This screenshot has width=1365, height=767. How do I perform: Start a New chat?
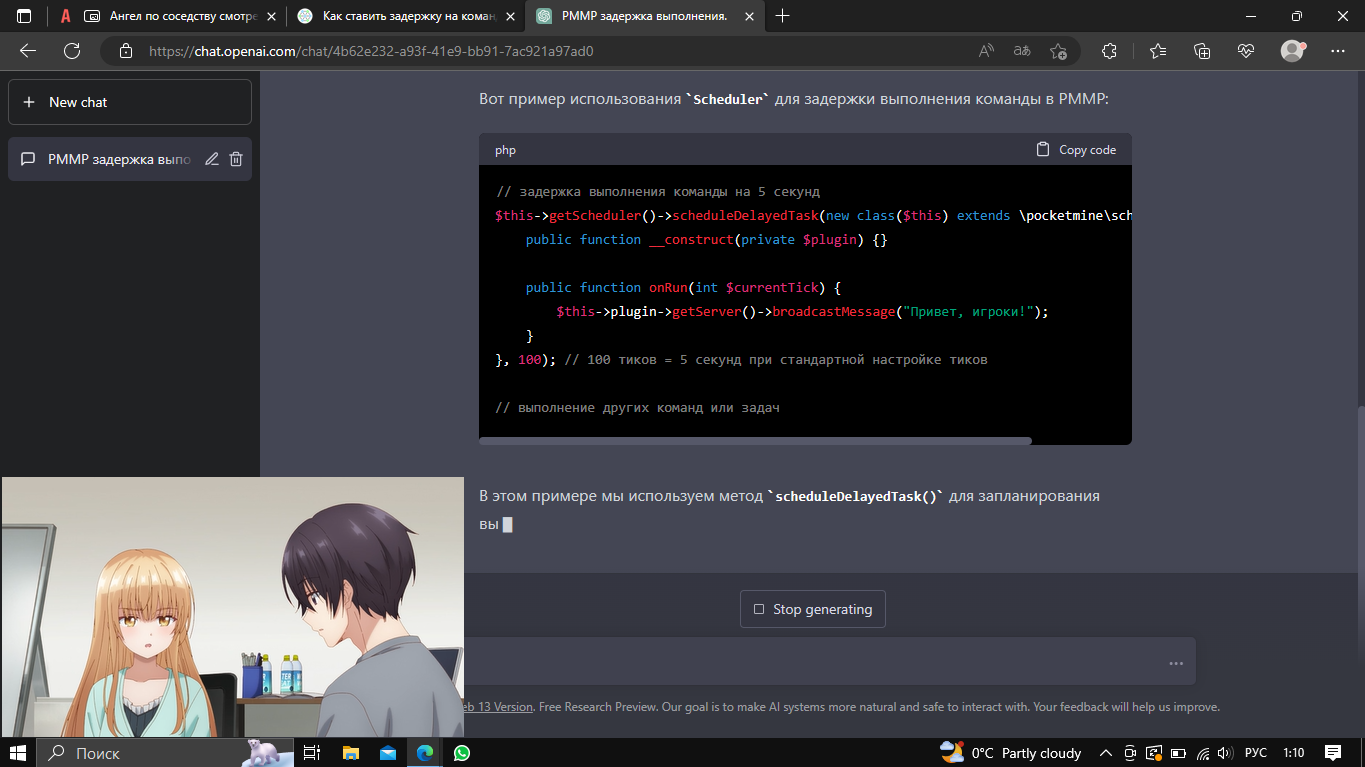coord(130,102)
